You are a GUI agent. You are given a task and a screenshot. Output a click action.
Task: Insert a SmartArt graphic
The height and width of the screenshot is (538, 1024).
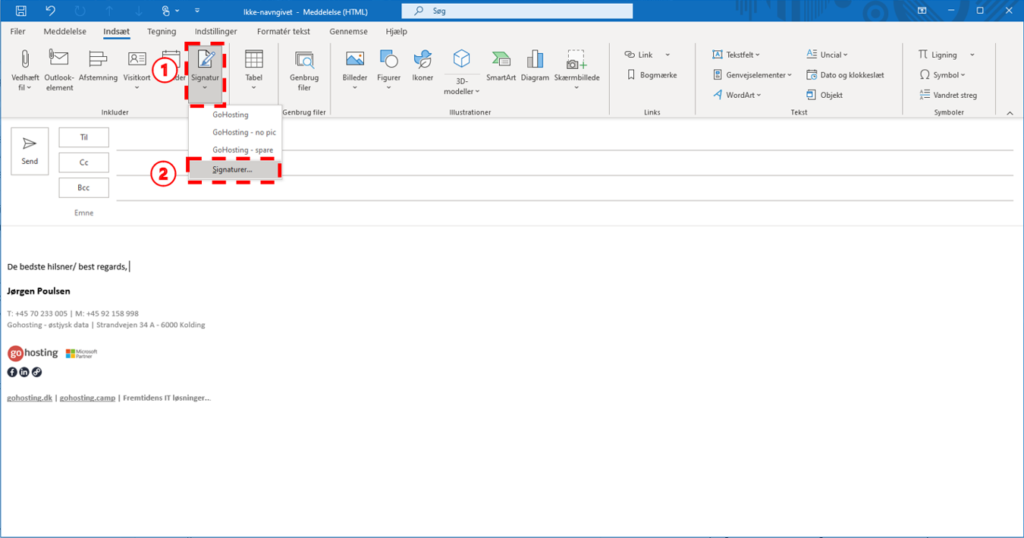pos(501,60)
